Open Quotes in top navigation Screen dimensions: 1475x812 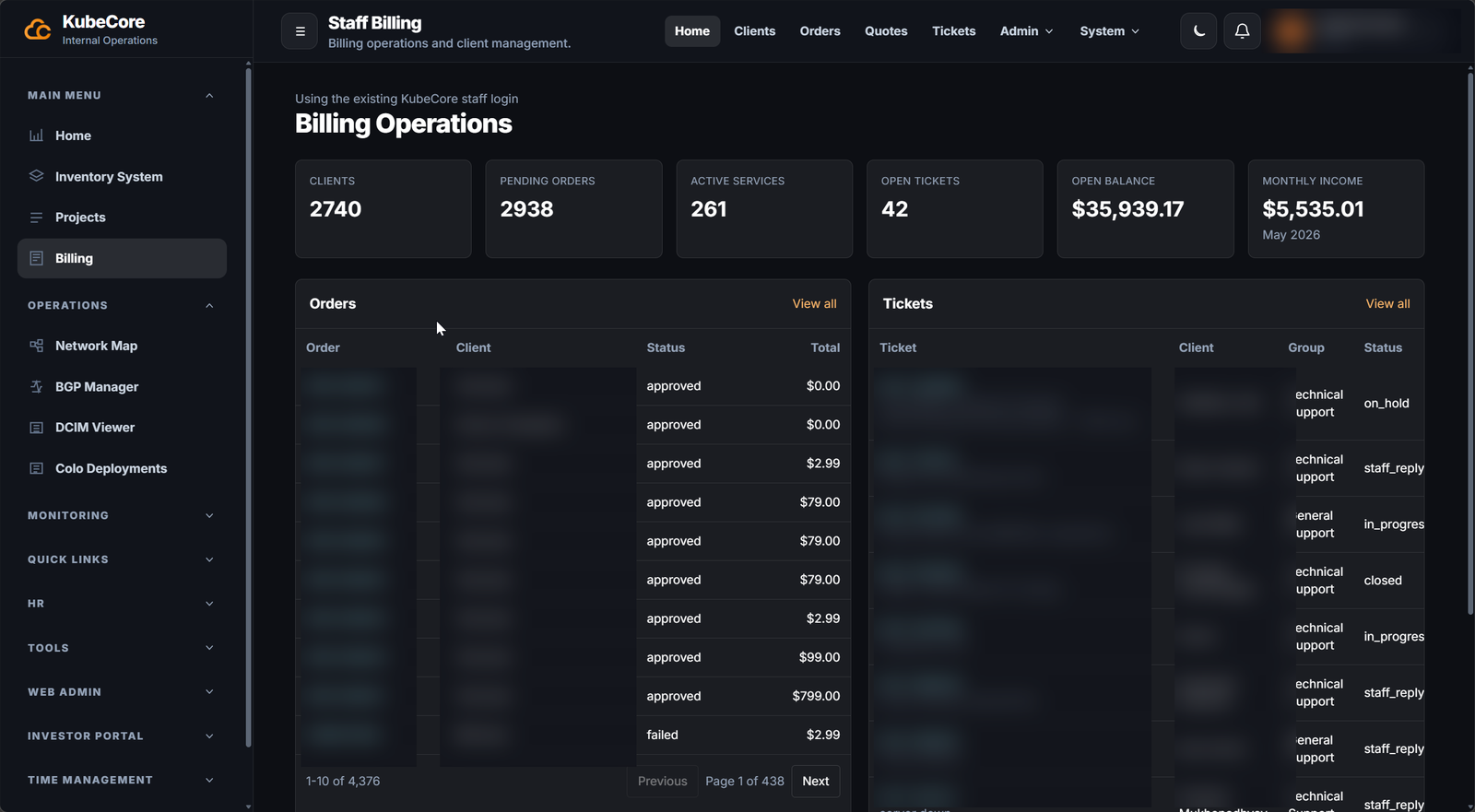(x=886, y=31)
